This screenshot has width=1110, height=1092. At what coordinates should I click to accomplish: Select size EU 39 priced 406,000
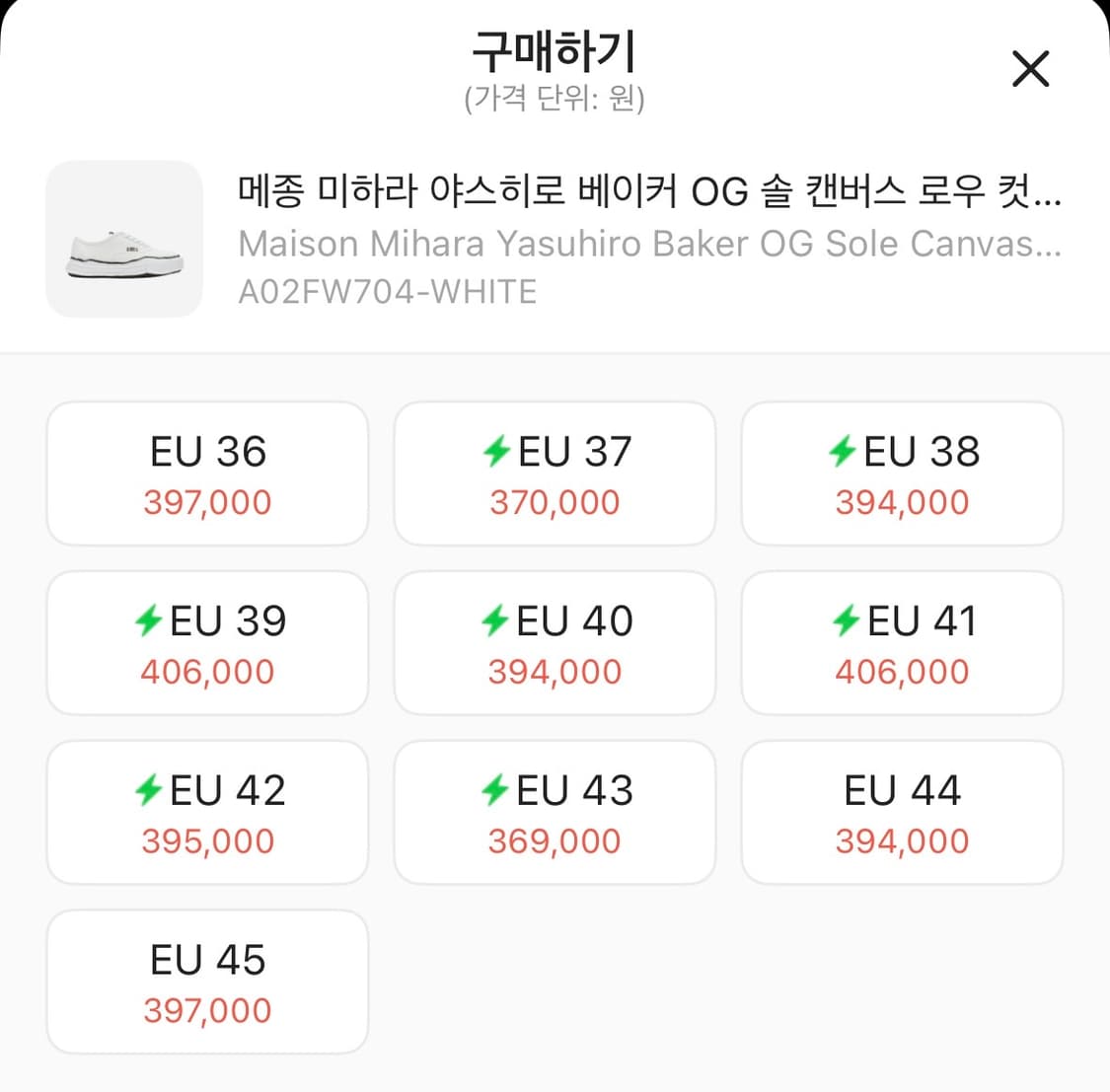pyautogui.click(x=207, y=642)
